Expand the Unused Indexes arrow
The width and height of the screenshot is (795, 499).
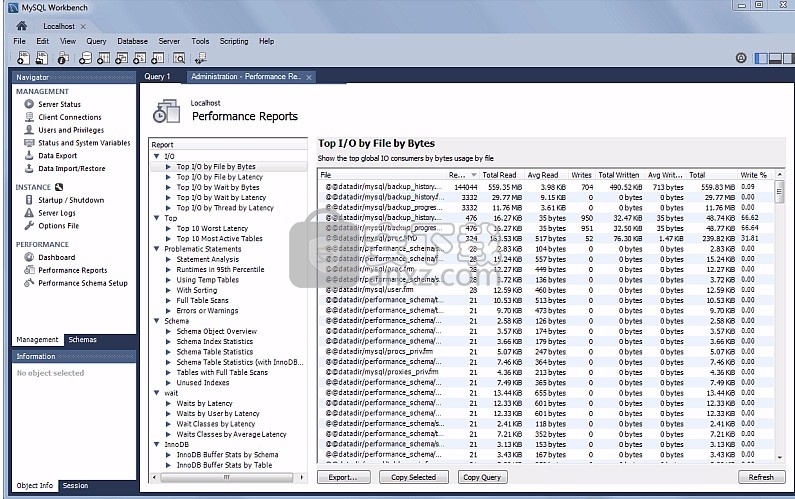coord(168,382)
